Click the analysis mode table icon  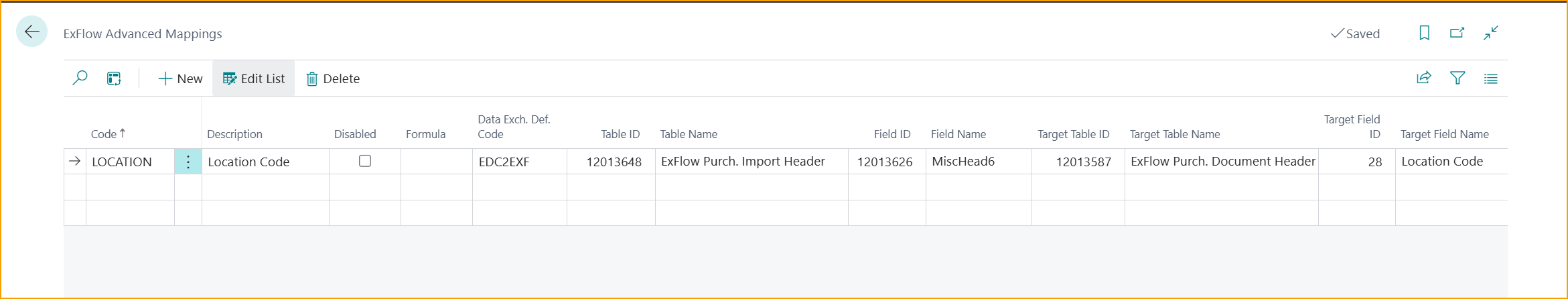pos(114,78)
